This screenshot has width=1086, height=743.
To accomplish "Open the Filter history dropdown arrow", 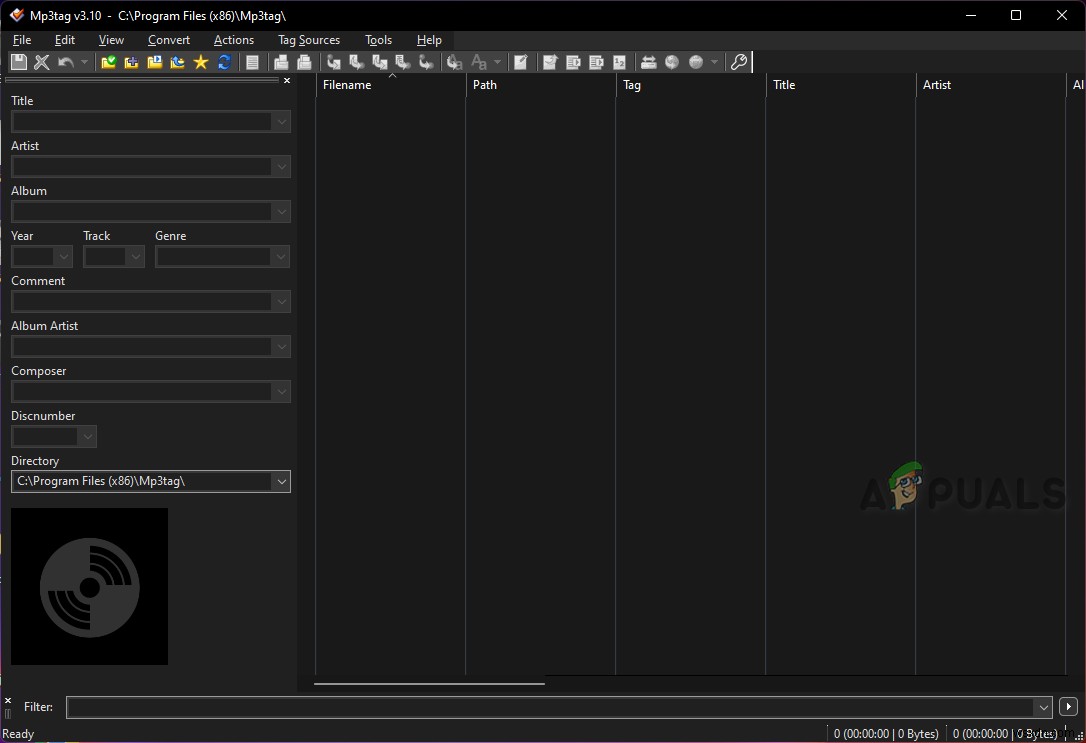I will click(x=1044, y=707).
